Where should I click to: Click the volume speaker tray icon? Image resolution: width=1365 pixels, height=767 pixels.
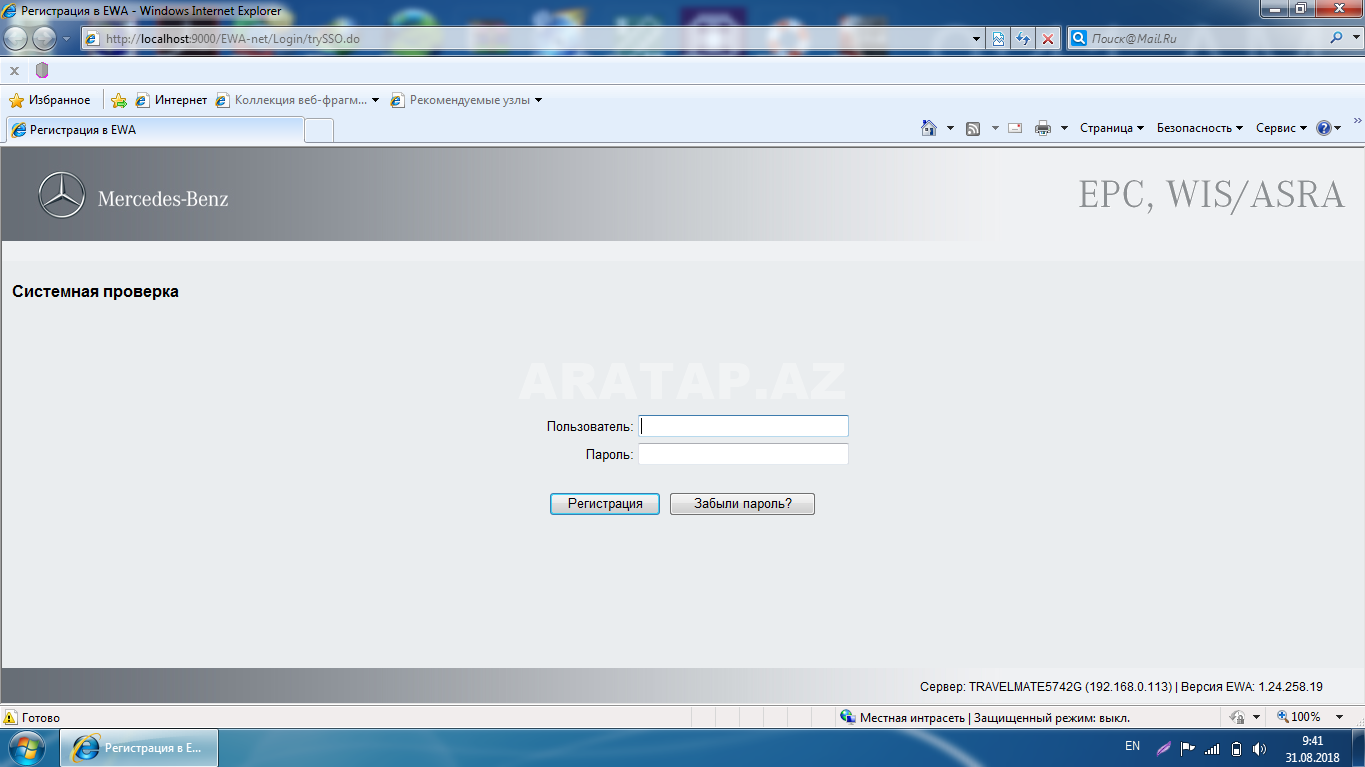1259,748
